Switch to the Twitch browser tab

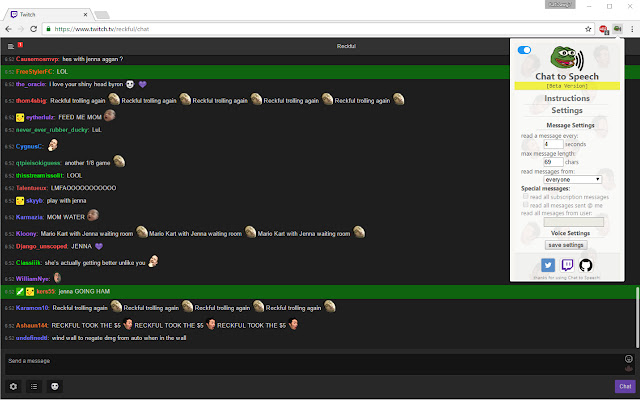(x=48, y=14)
